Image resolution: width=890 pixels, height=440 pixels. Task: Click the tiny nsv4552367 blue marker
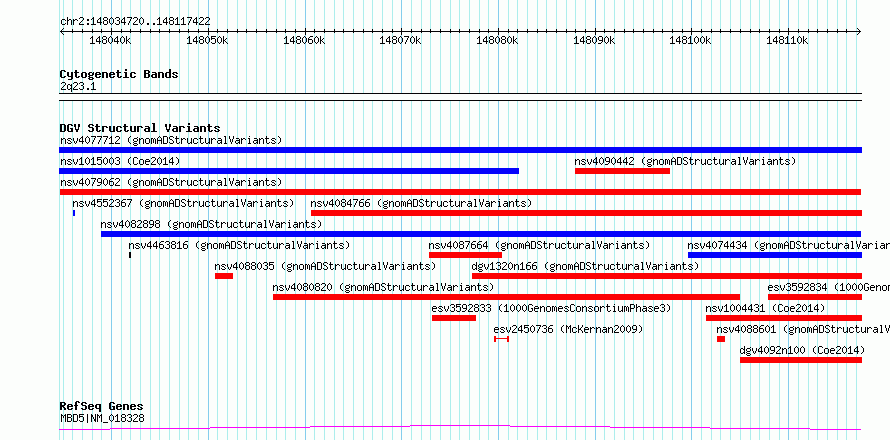click(74, 213)
